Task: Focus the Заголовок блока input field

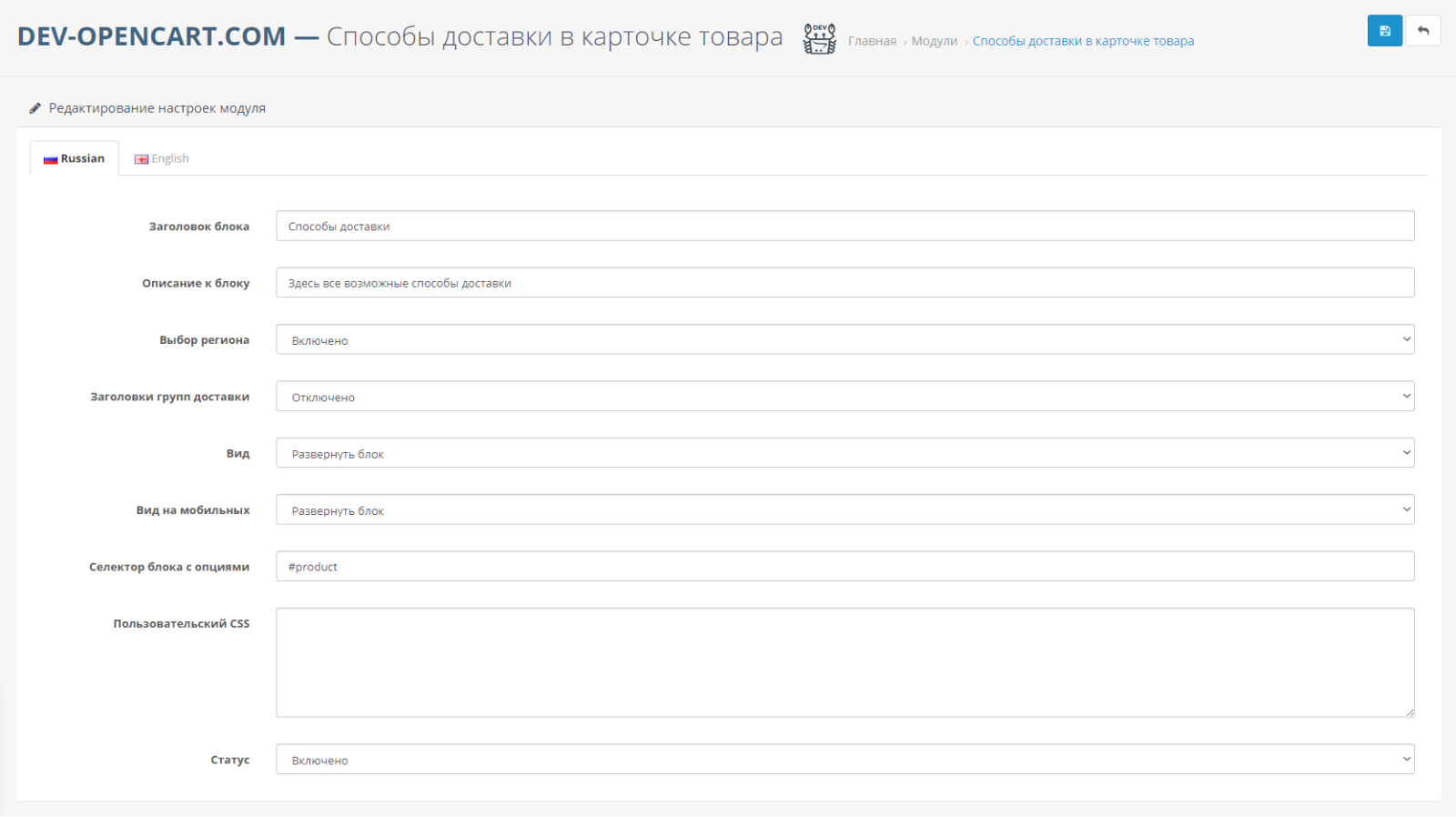Action: click(844, 226)
